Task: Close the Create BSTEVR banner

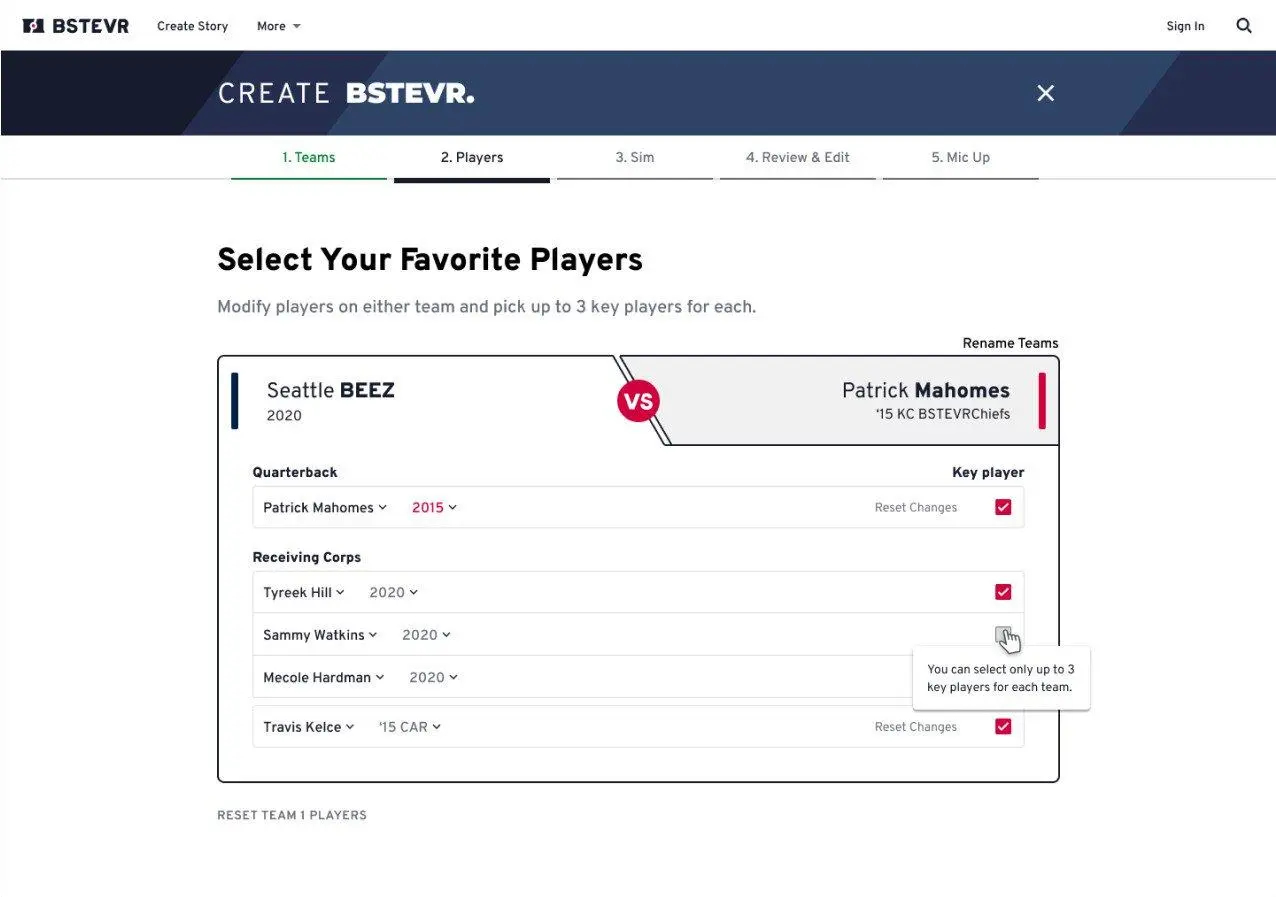Action: pyautogui.click(x=1045, y=93)
